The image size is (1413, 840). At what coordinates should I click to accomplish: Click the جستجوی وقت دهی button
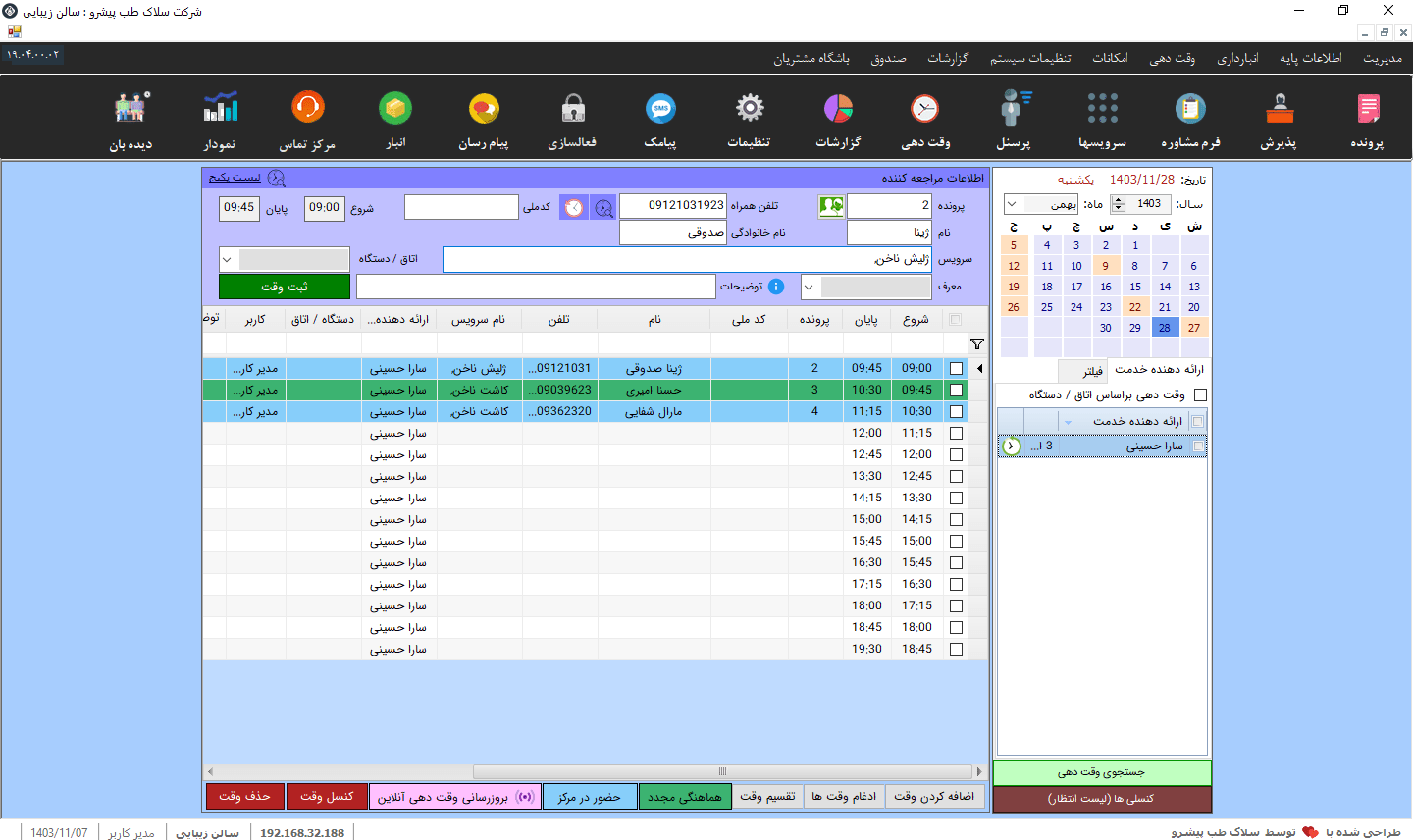pos(1102,772)
